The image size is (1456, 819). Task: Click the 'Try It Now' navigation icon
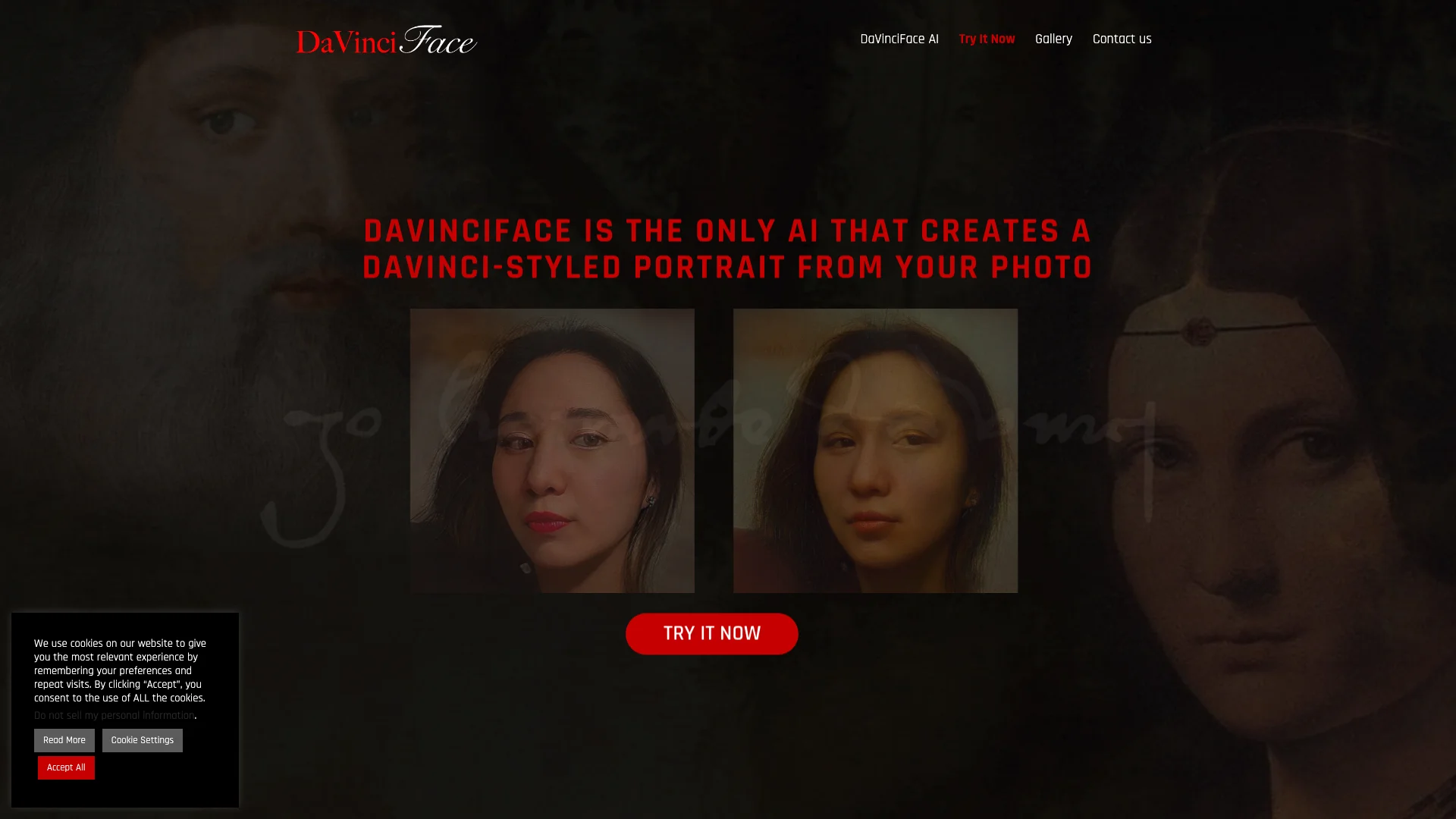pyautogui.click(x=987, y=38)
